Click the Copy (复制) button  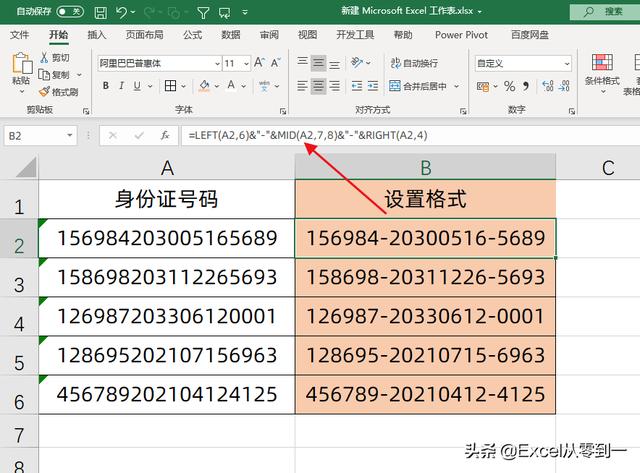pos(55,75)
